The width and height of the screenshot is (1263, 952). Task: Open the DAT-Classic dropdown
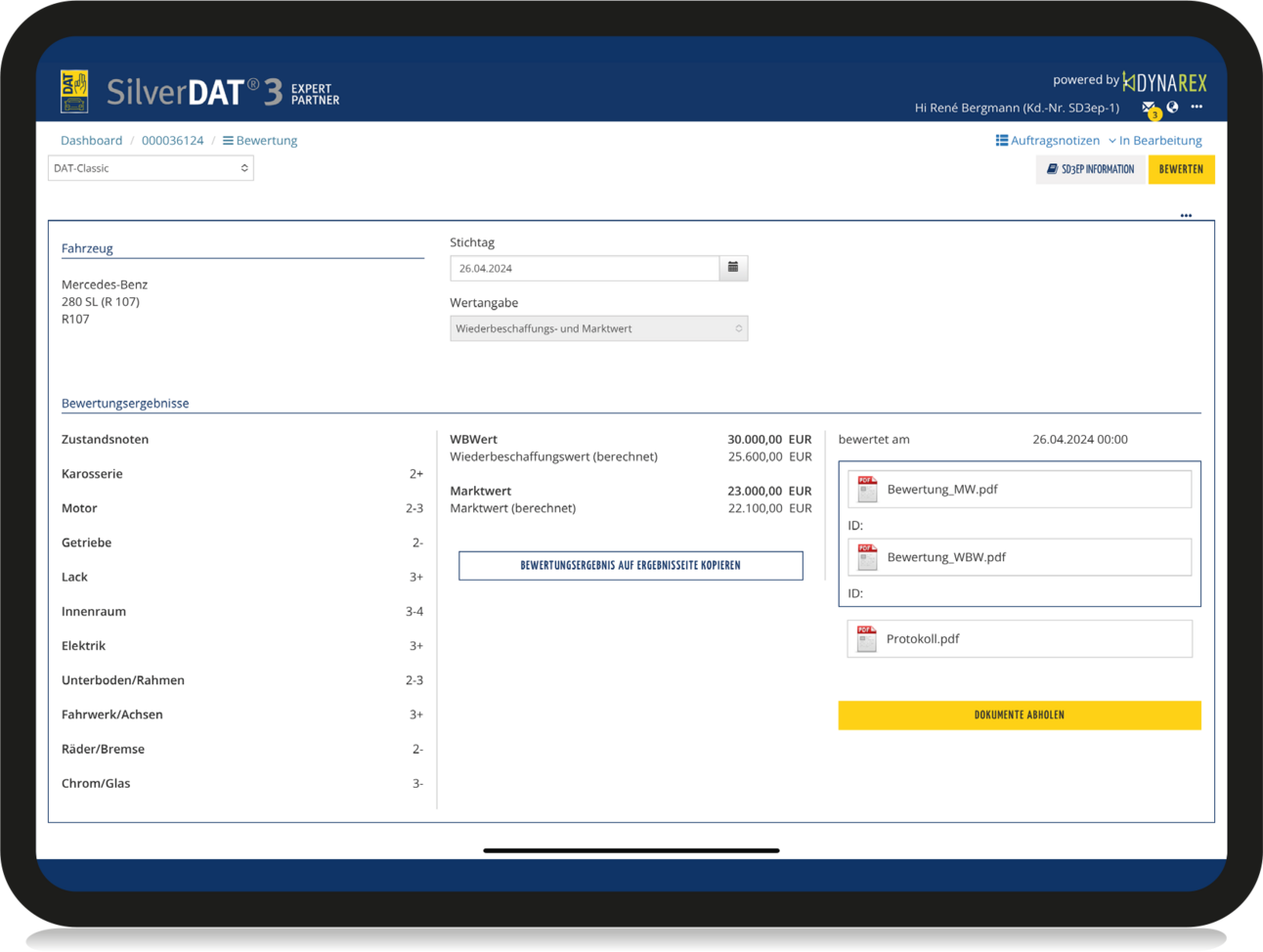151,167
